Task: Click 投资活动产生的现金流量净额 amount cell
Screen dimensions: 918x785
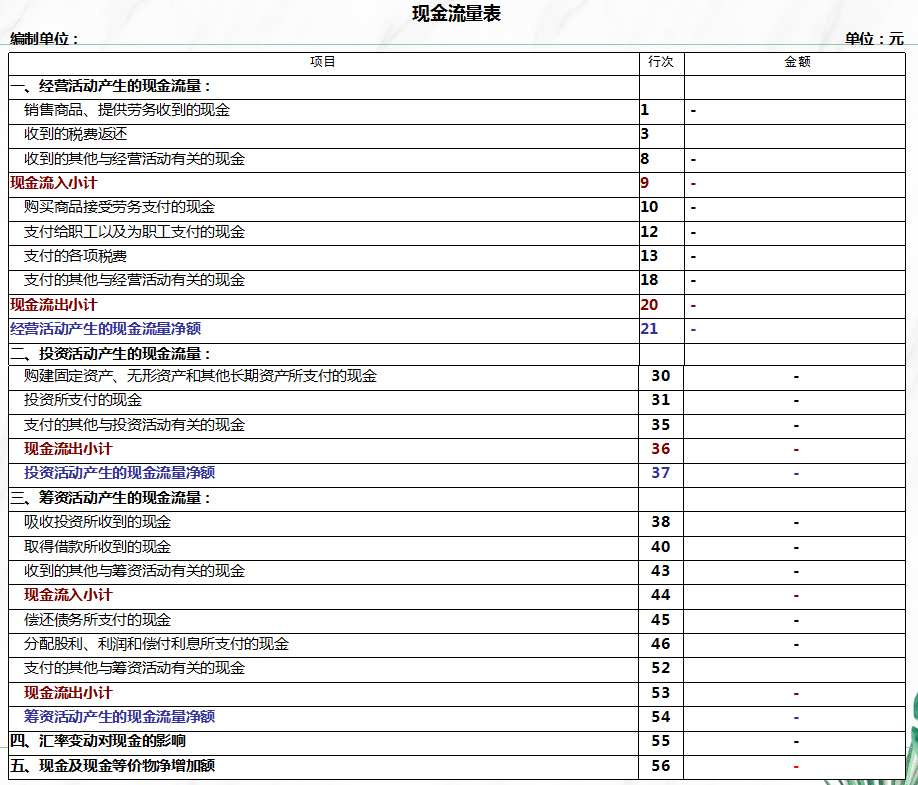Action: point(795,475)
